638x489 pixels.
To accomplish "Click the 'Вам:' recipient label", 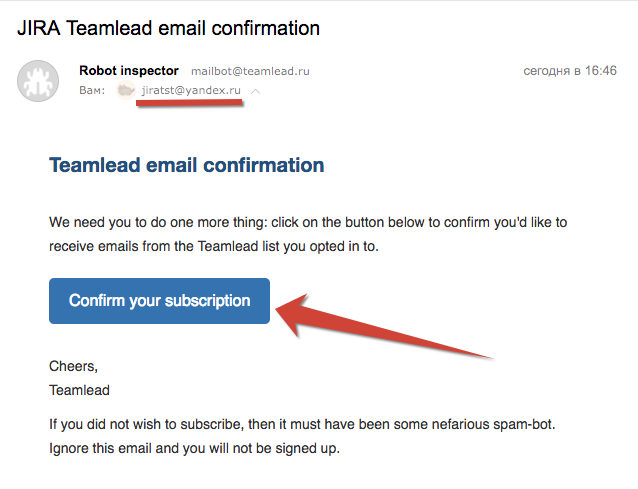I will [x=93, y=91].
